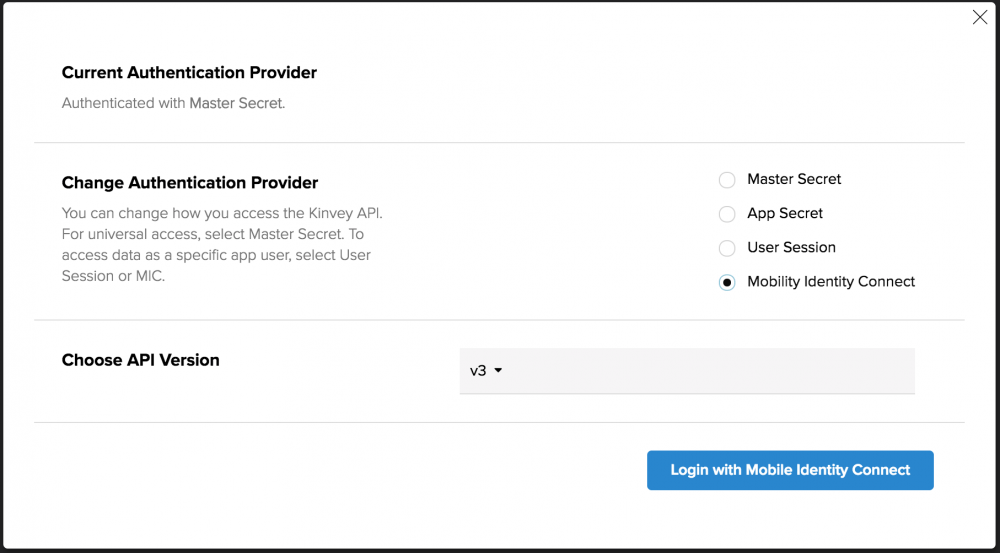This screenshot has height=553, width=1000.
Task: Click "Authenticated with Master Secret." status text
Action: point(173,103)
